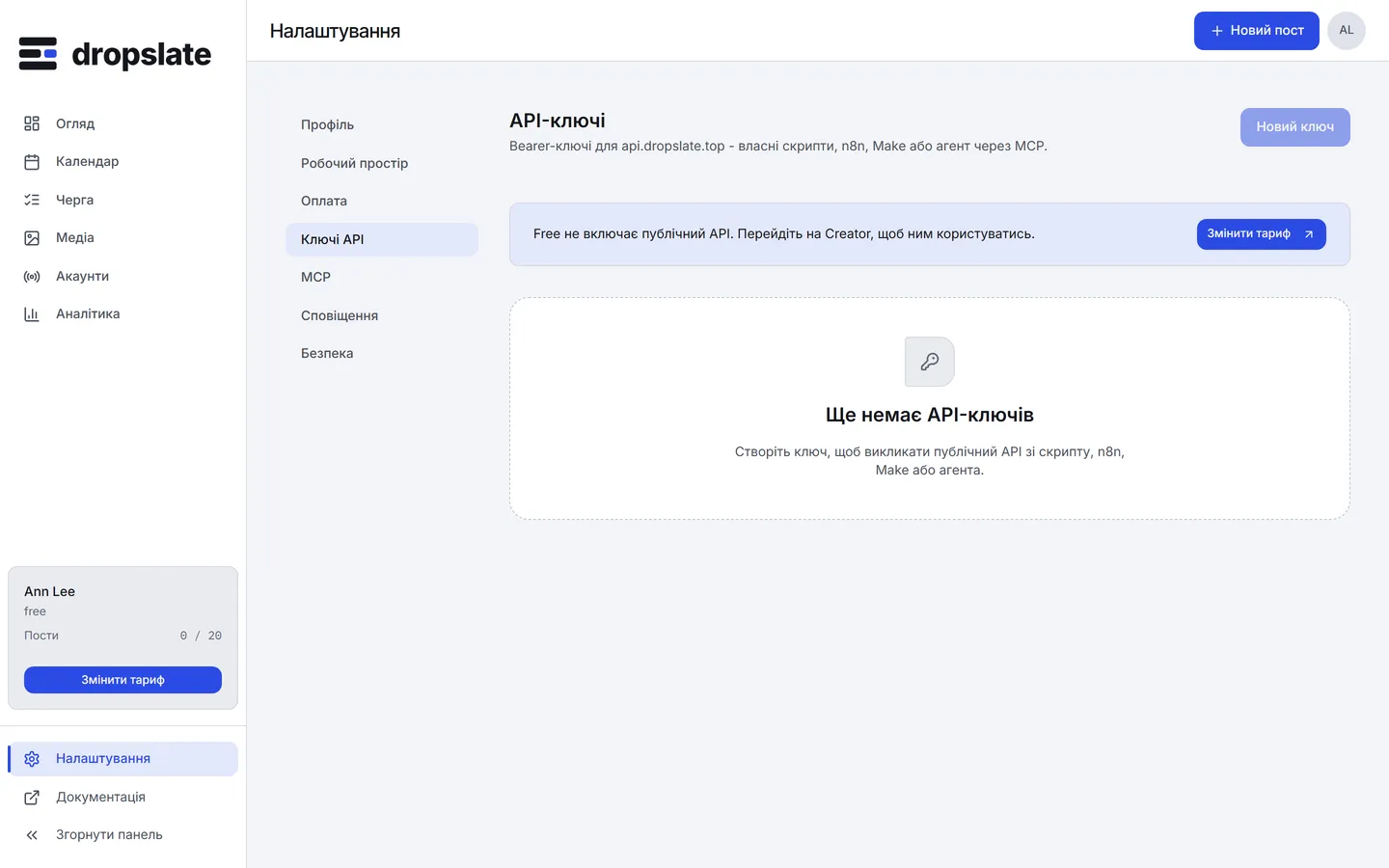Click the Медіа image icon
Image resolution: width=1389 pixels, height=868 pixels.
pyautogui.click(x=32, y=238)
